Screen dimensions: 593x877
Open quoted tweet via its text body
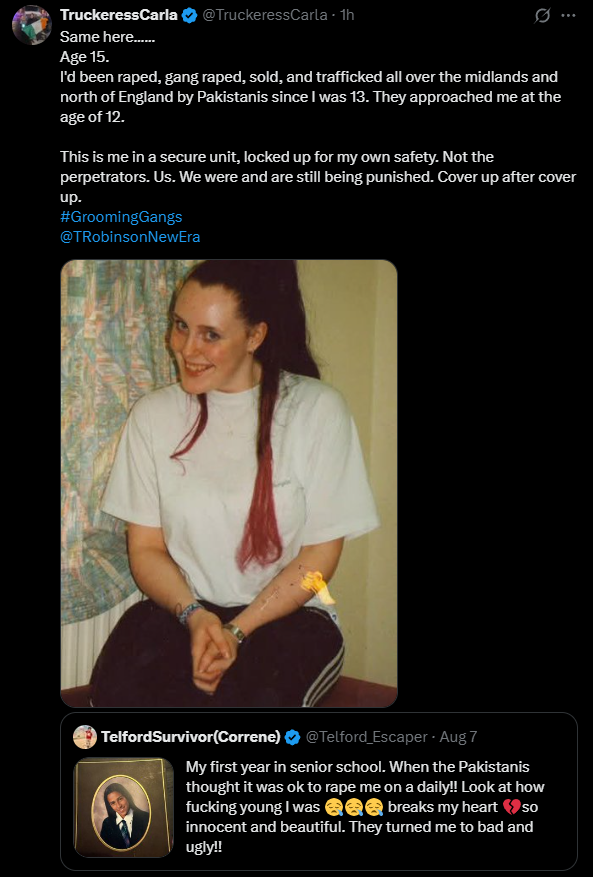(365, 807)
